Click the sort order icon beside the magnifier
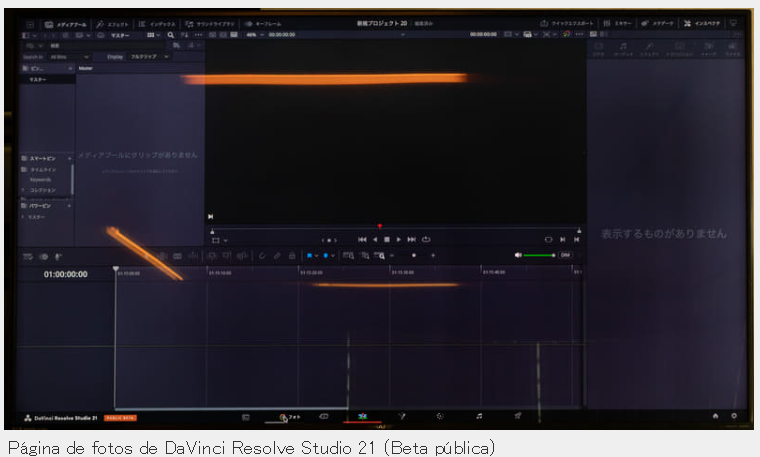The height and width of the screenshot is (457, 760). click(184, 35)
